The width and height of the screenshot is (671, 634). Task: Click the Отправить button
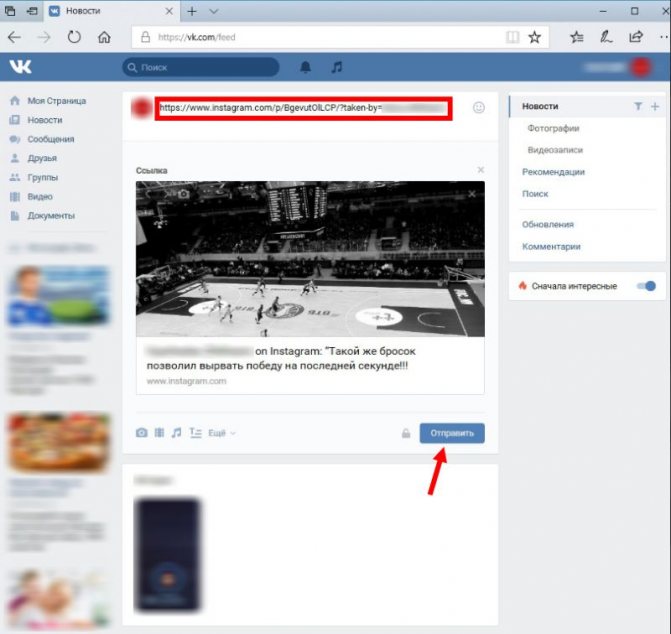pyautogui.click(x=452, y=433)
